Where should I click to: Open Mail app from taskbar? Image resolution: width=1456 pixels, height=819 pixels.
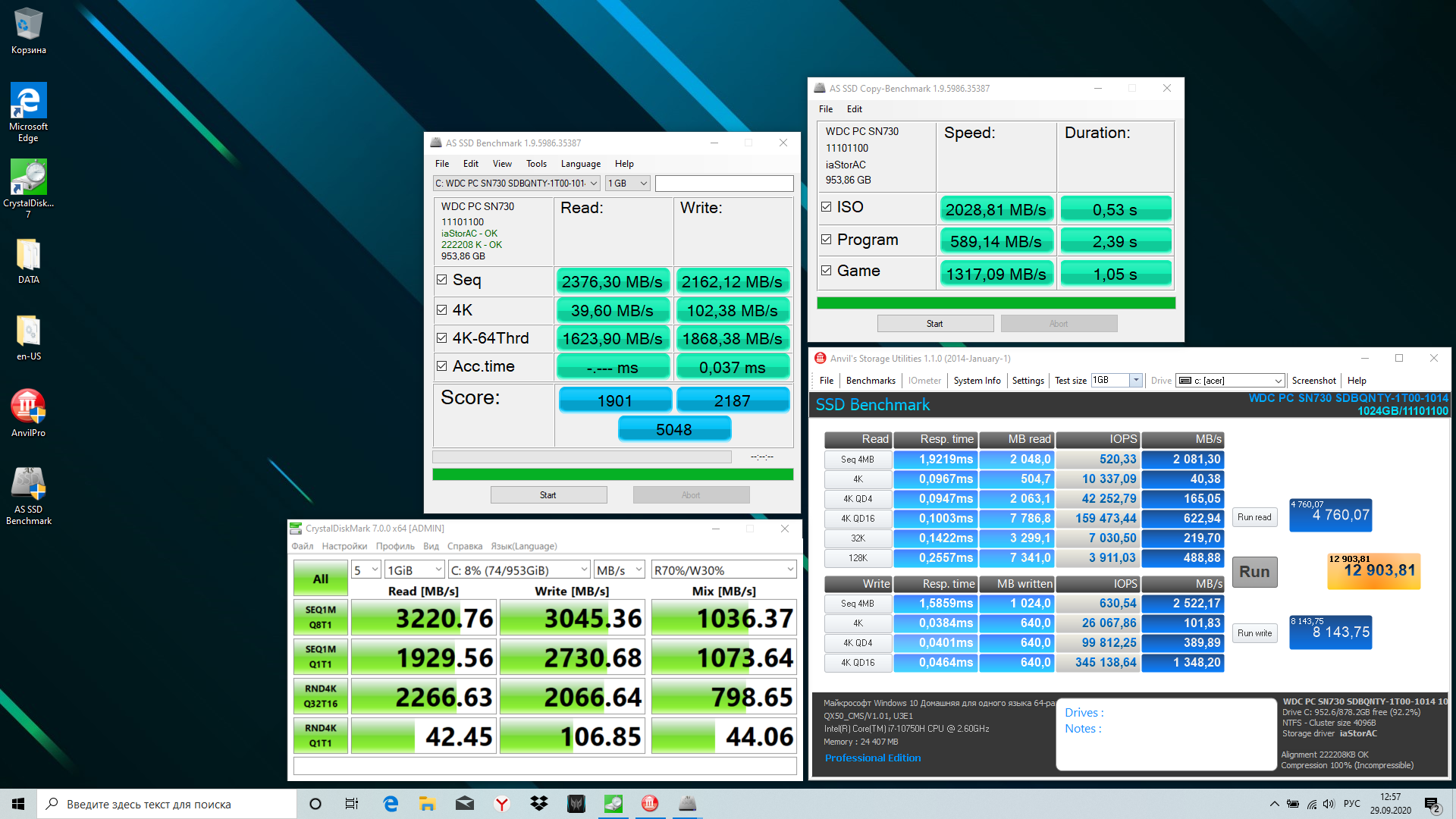tap(465, 804)
